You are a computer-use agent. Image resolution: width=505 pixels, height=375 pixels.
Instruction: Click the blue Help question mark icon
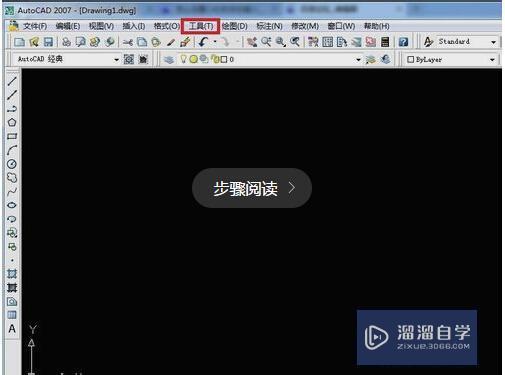point(403,42)
